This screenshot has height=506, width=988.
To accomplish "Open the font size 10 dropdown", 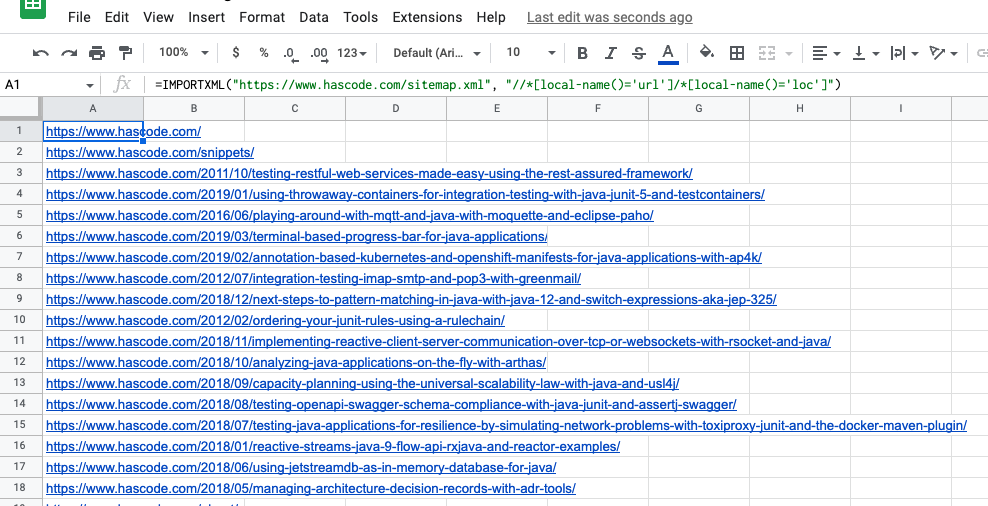I will pos(530,53).
